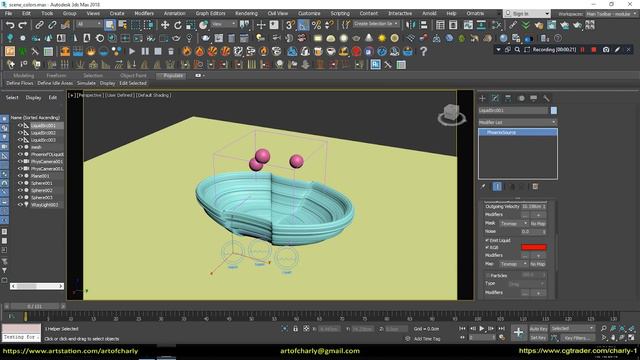
Task: Open the Modifiers menu
Action: tap(144, 13)
